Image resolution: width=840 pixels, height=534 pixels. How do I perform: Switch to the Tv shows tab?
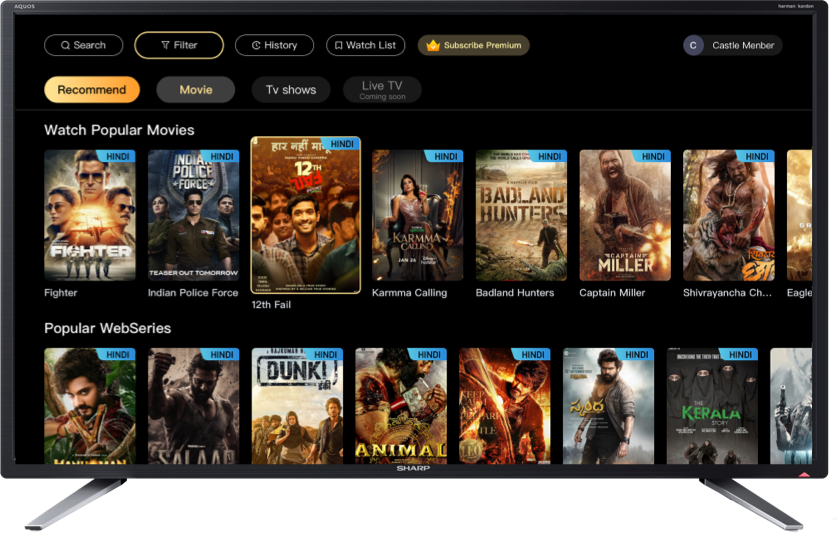(291, 89)
